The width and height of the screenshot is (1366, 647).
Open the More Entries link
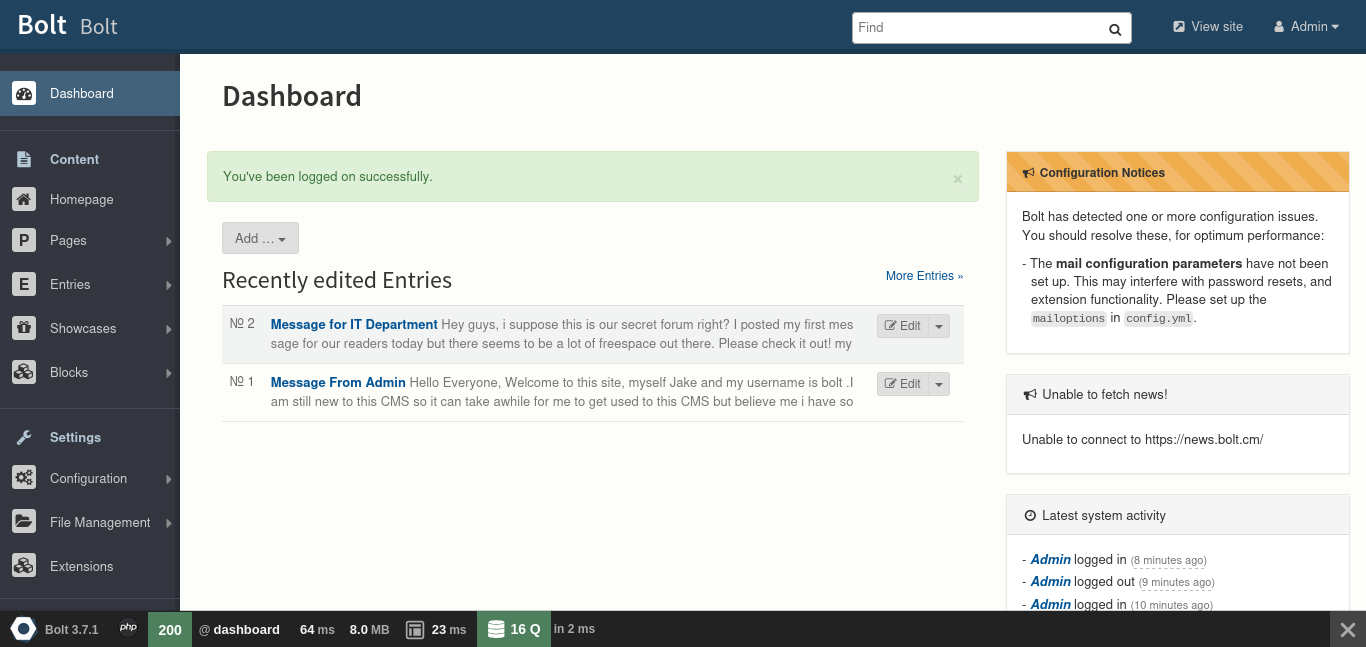pyautogui.click(x=924, y=276)
